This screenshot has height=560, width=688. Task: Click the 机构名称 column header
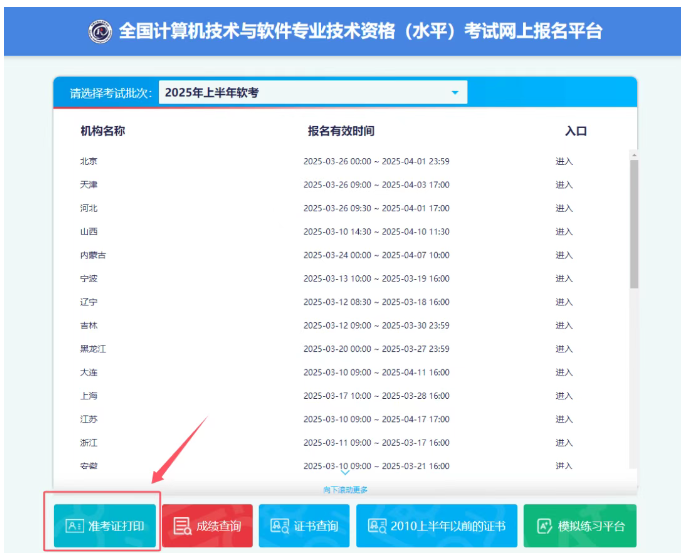102,131
